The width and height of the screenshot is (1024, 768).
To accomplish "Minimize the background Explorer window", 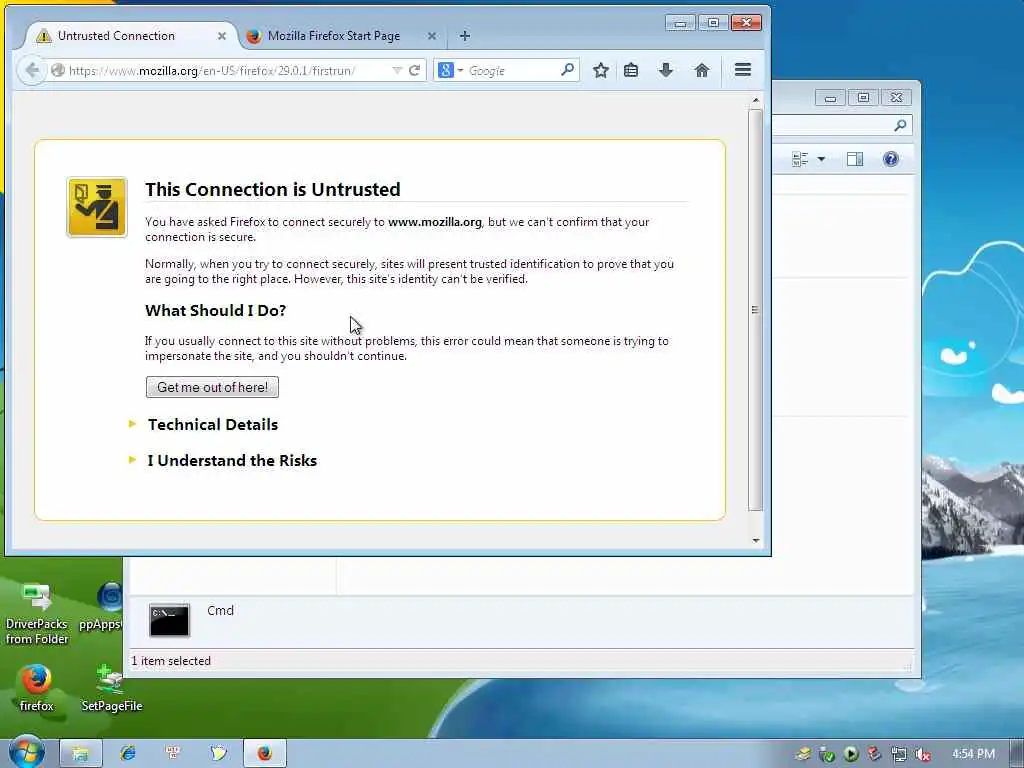I will click(x=830, y=98).
